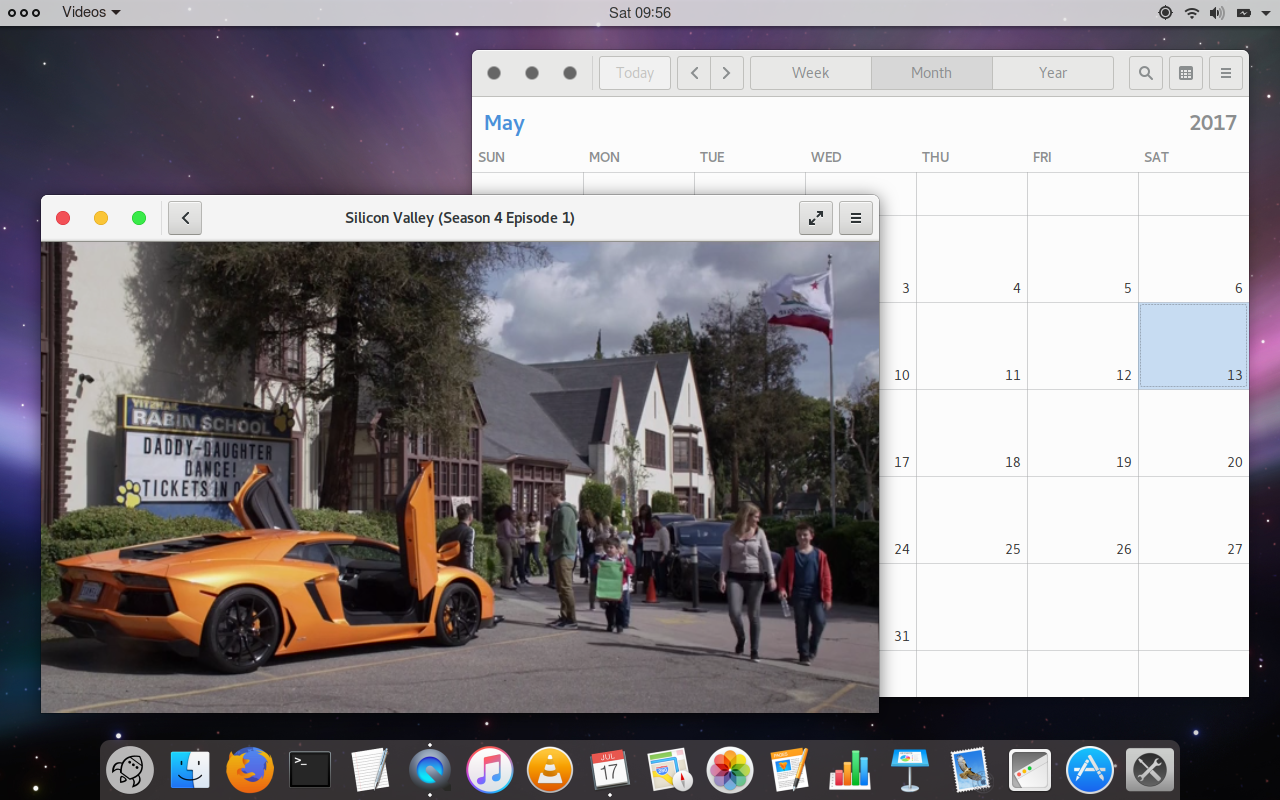Go to next month in Calendar

(x=727, y=73)
